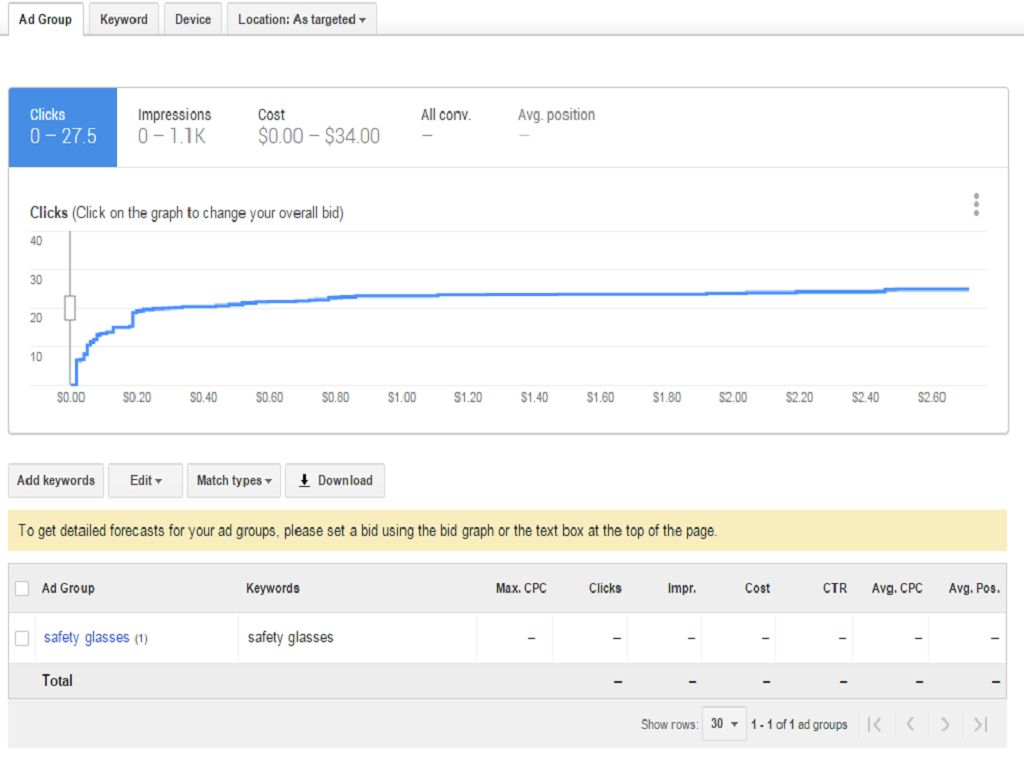Go to next page of results
This screenshot has height=768, width=1024.
click(945, 724)
